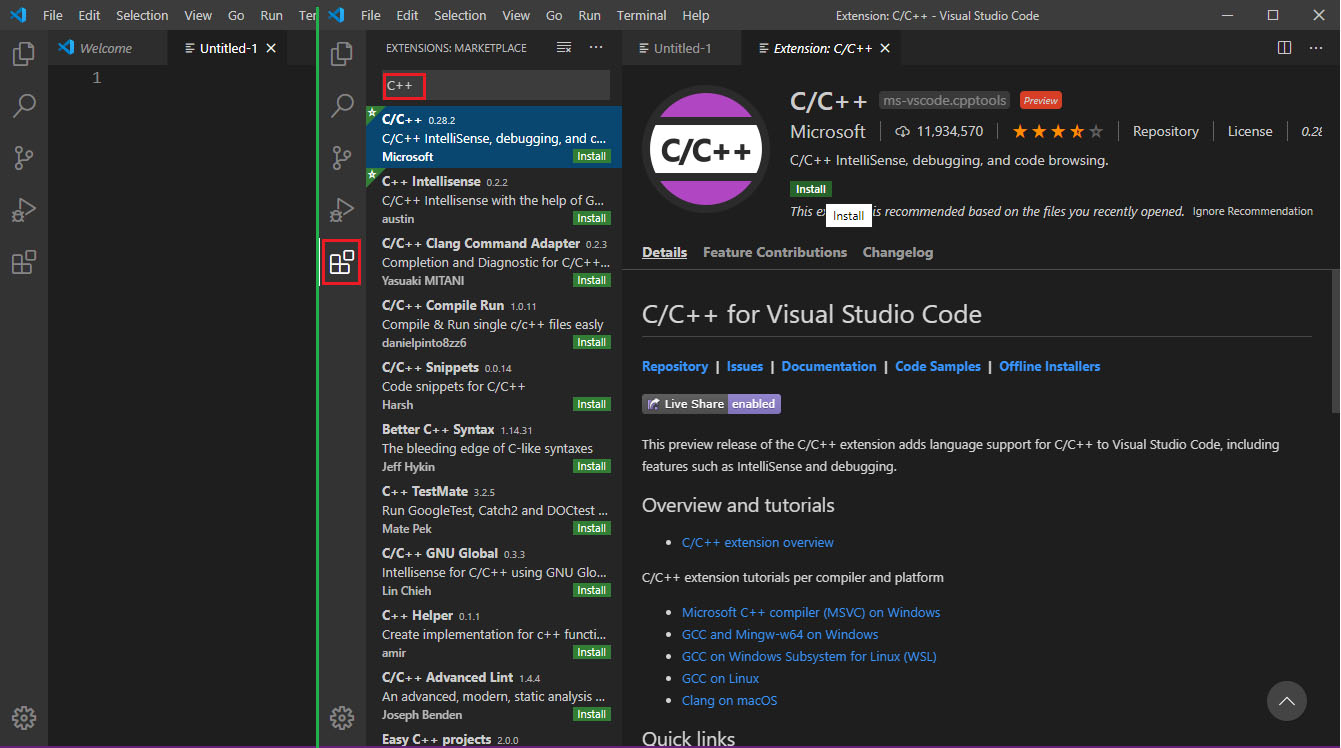Open the Terminal menu
1341x748 pixels.
click(641, 15)
